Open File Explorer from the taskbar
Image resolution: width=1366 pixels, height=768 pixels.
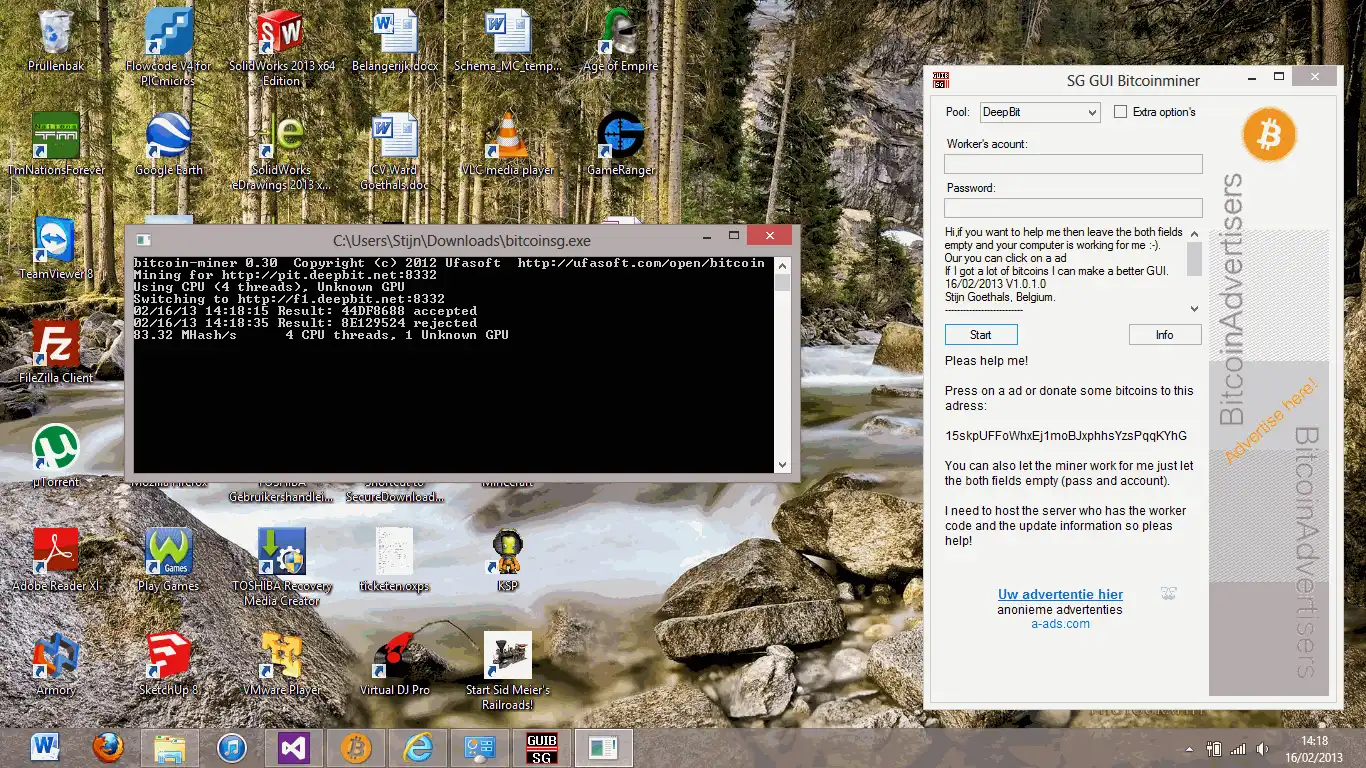[x=170, y=747]
